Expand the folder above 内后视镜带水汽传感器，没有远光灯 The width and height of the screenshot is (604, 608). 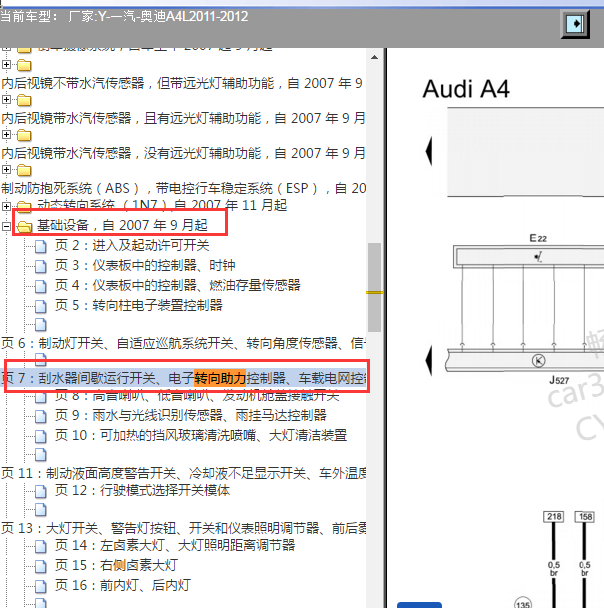tap(6, 135)
